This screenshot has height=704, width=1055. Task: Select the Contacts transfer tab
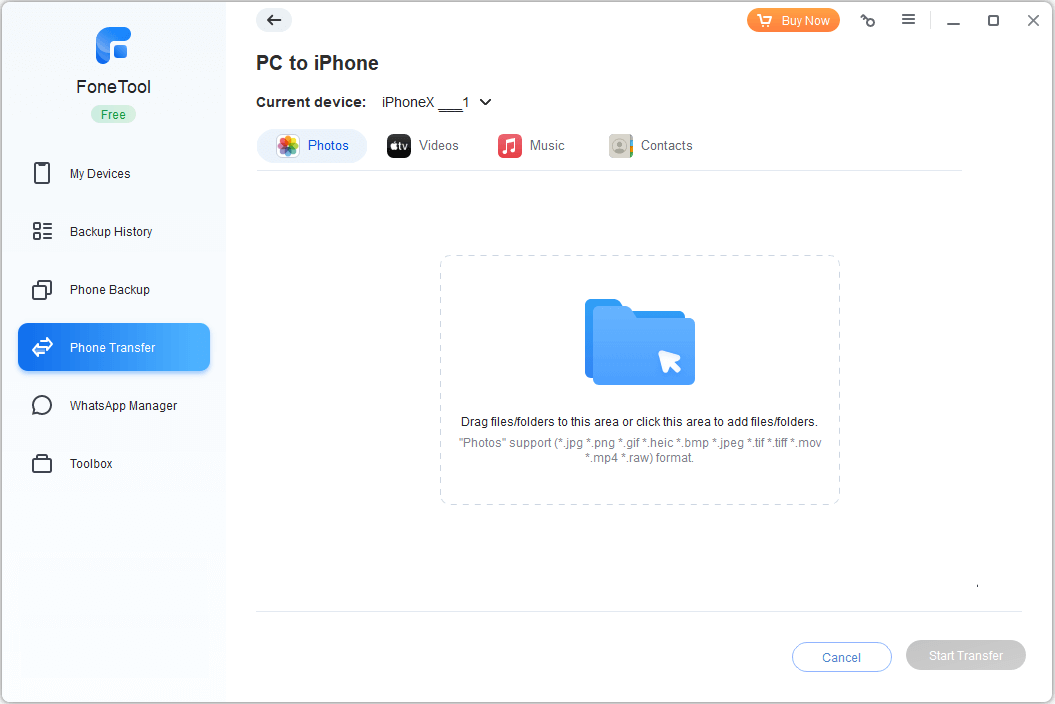[x=650, y=145]
